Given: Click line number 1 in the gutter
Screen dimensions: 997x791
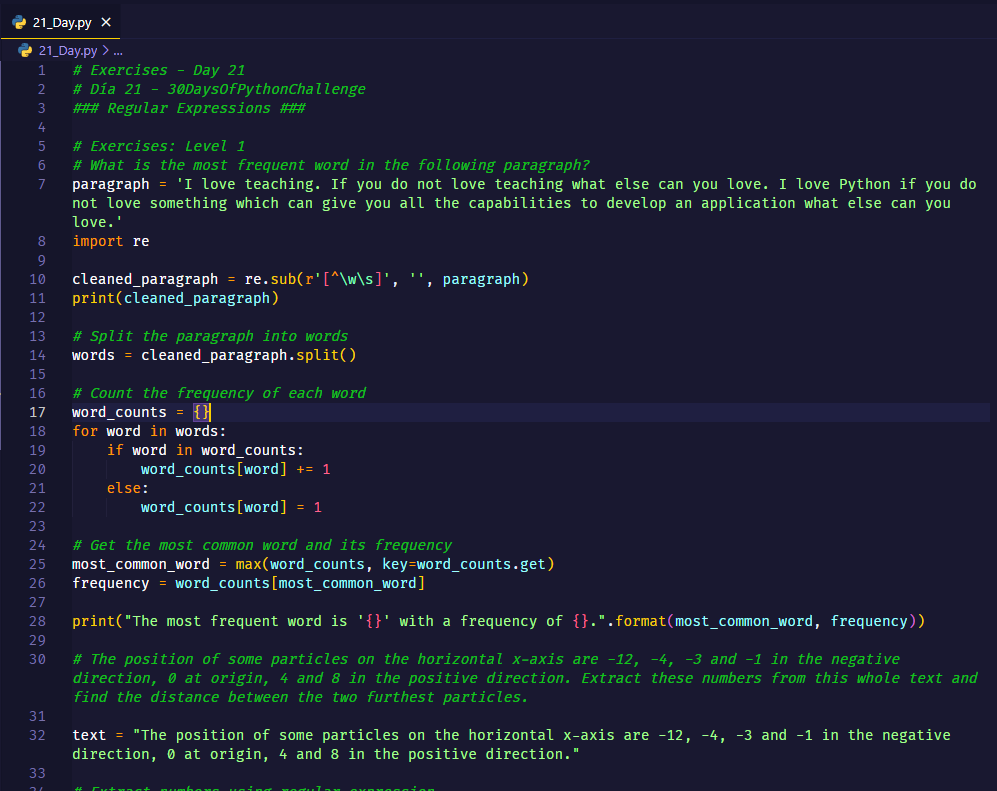Looking at the screenshot, I should click(41, 70).
